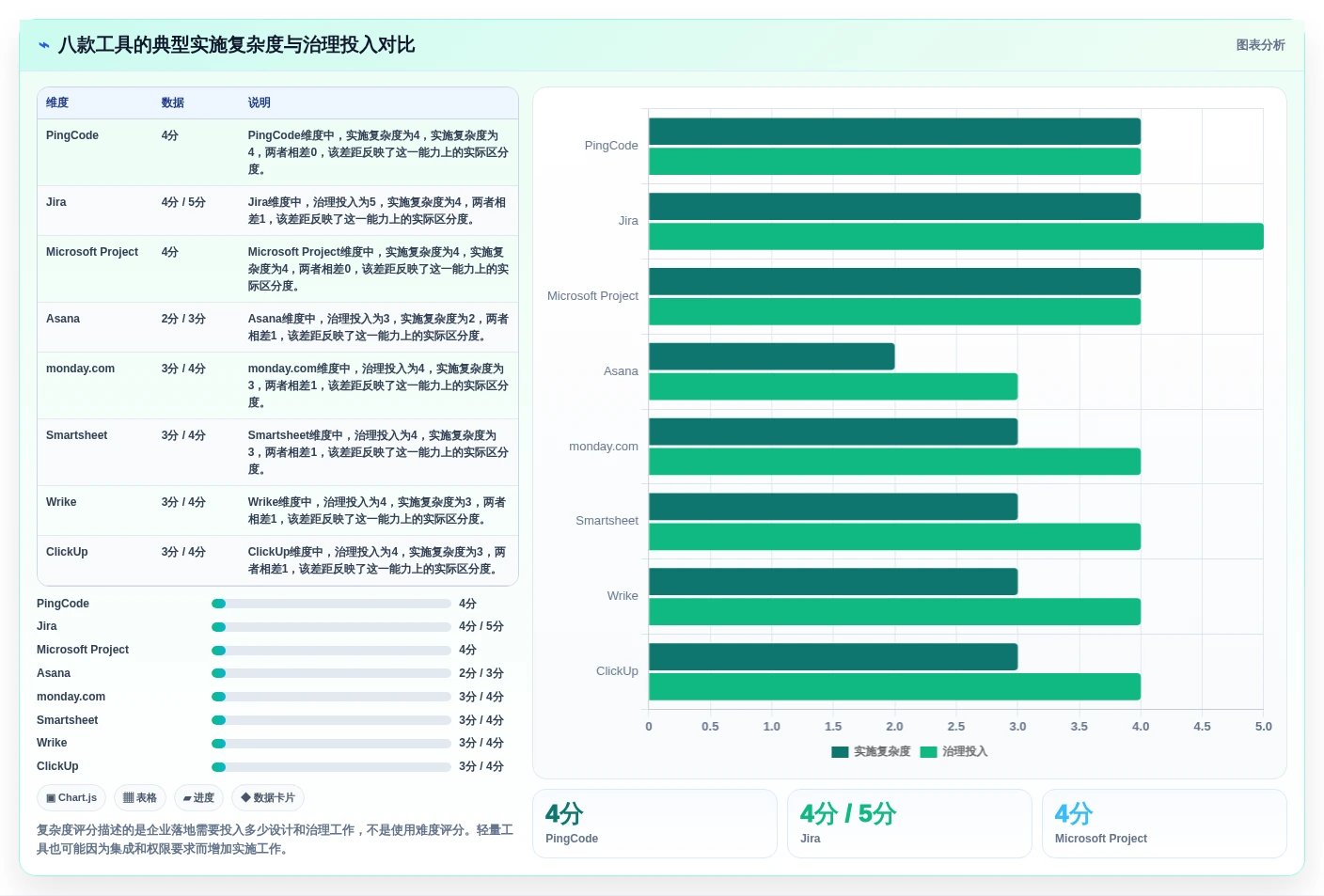The image size is (1324, 896).
Task: Click the 维度 column header
Action: 57,102
